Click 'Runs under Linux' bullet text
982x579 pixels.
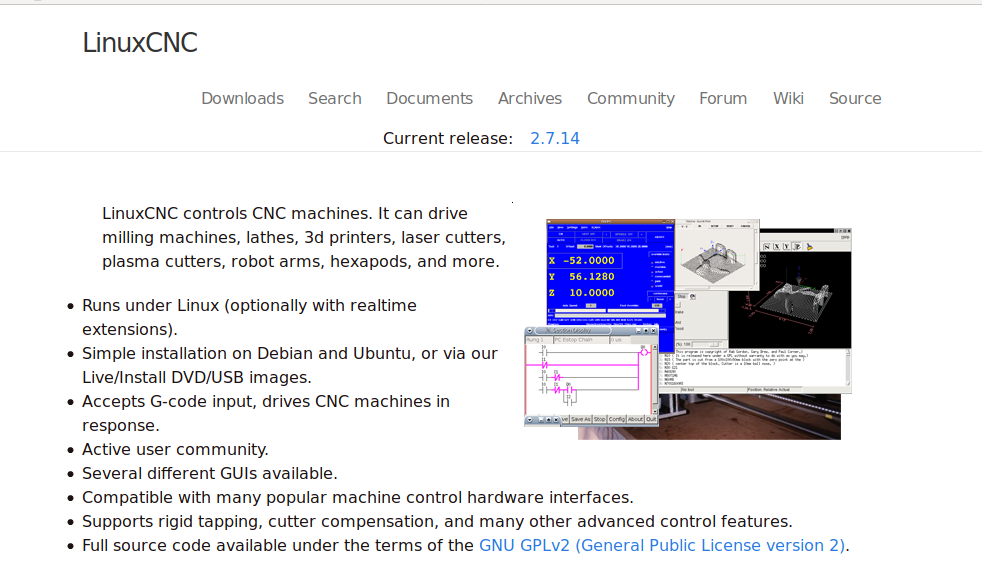click(x=249, y=317)
